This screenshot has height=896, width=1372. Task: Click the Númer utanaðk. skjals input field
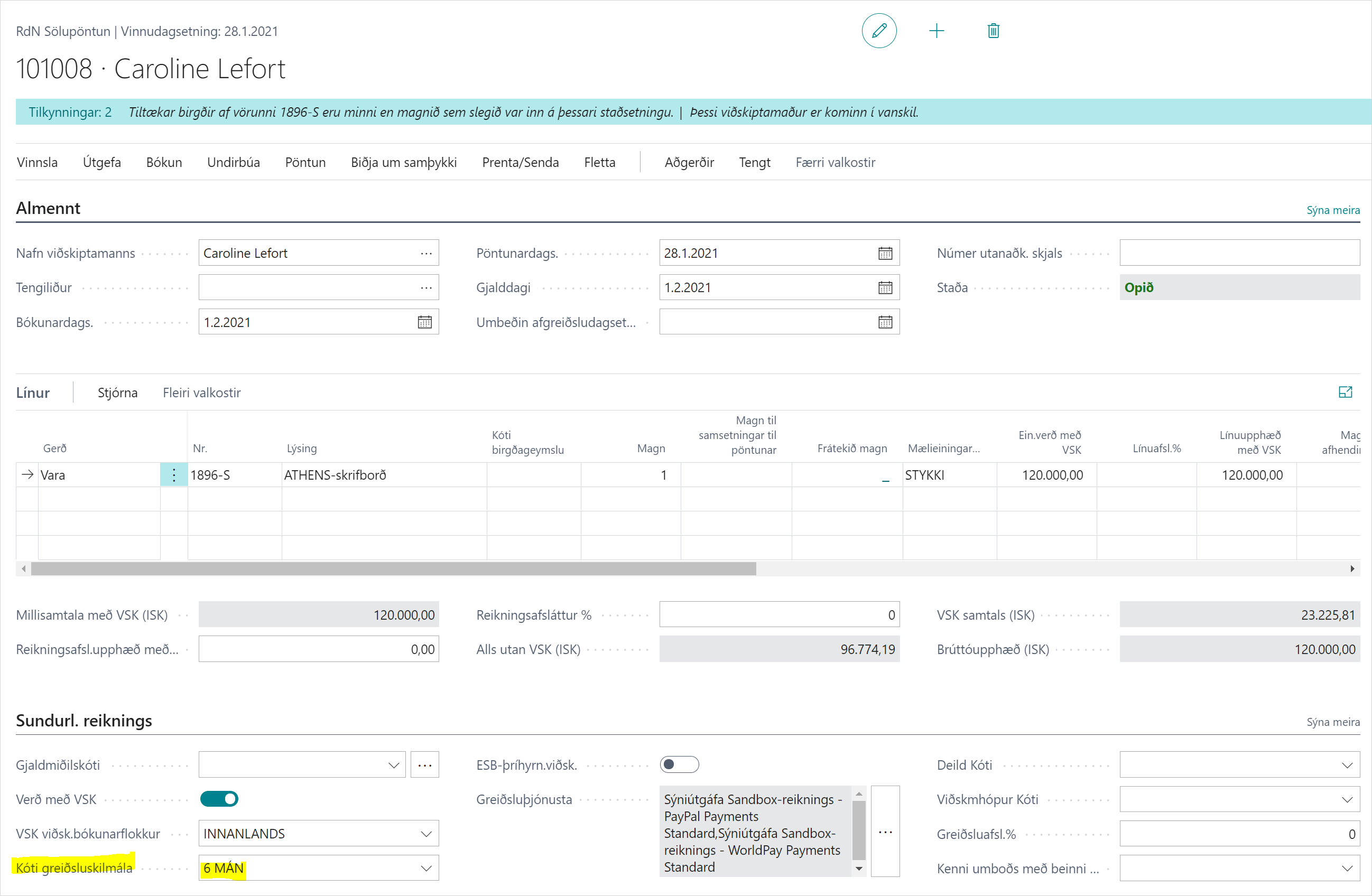click(x=1239, y=253)
